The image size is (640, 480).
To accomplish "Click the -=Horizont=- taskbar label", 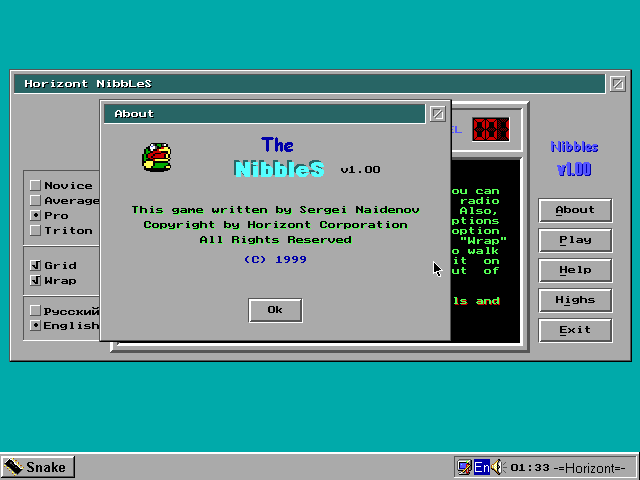I will (589, 468).
